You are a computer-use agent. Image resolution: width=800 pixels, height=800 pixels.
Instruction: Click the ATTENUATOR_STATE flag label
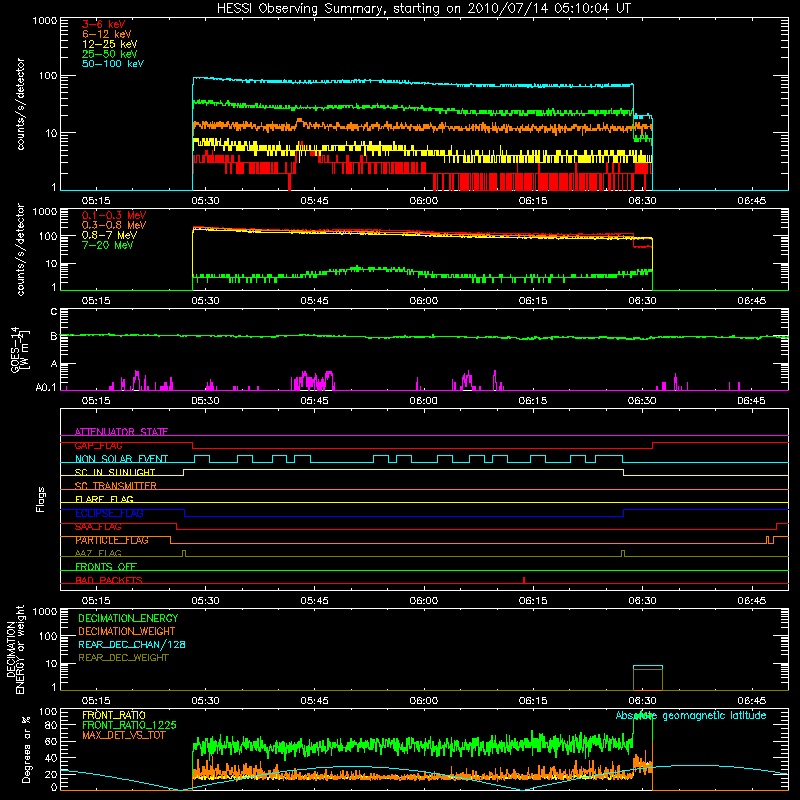121,432
